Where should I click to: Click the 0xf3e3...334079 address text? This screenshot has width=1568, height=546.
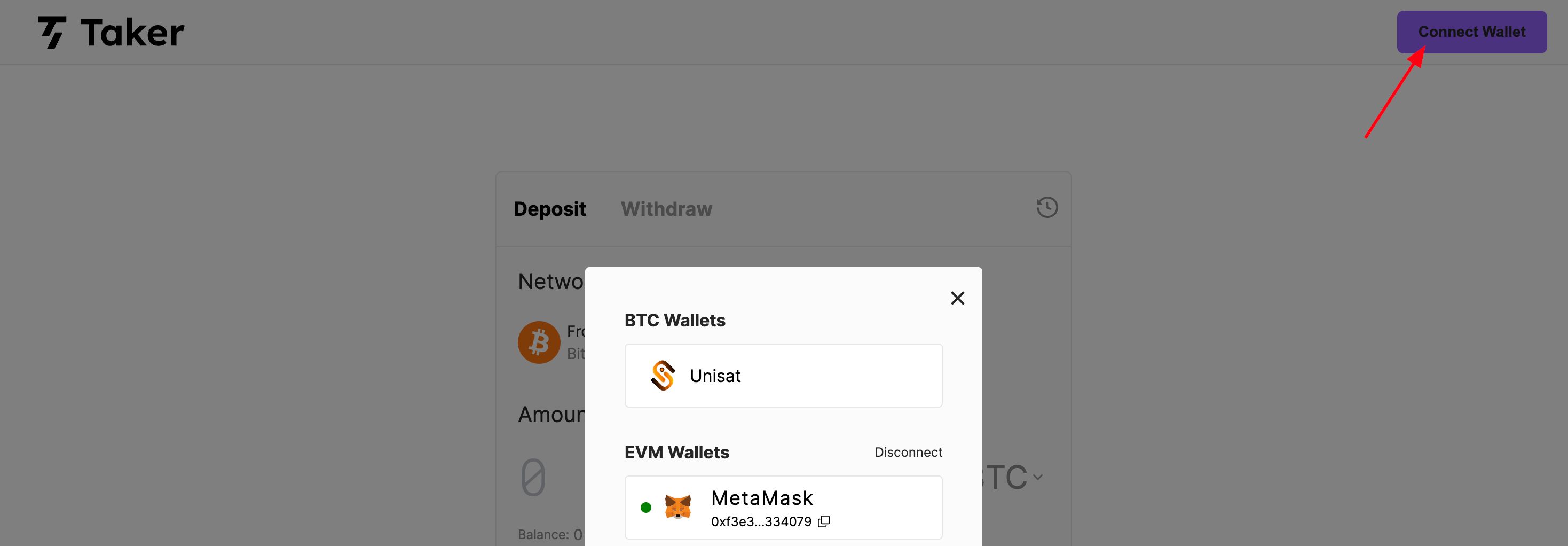(761, 521)
